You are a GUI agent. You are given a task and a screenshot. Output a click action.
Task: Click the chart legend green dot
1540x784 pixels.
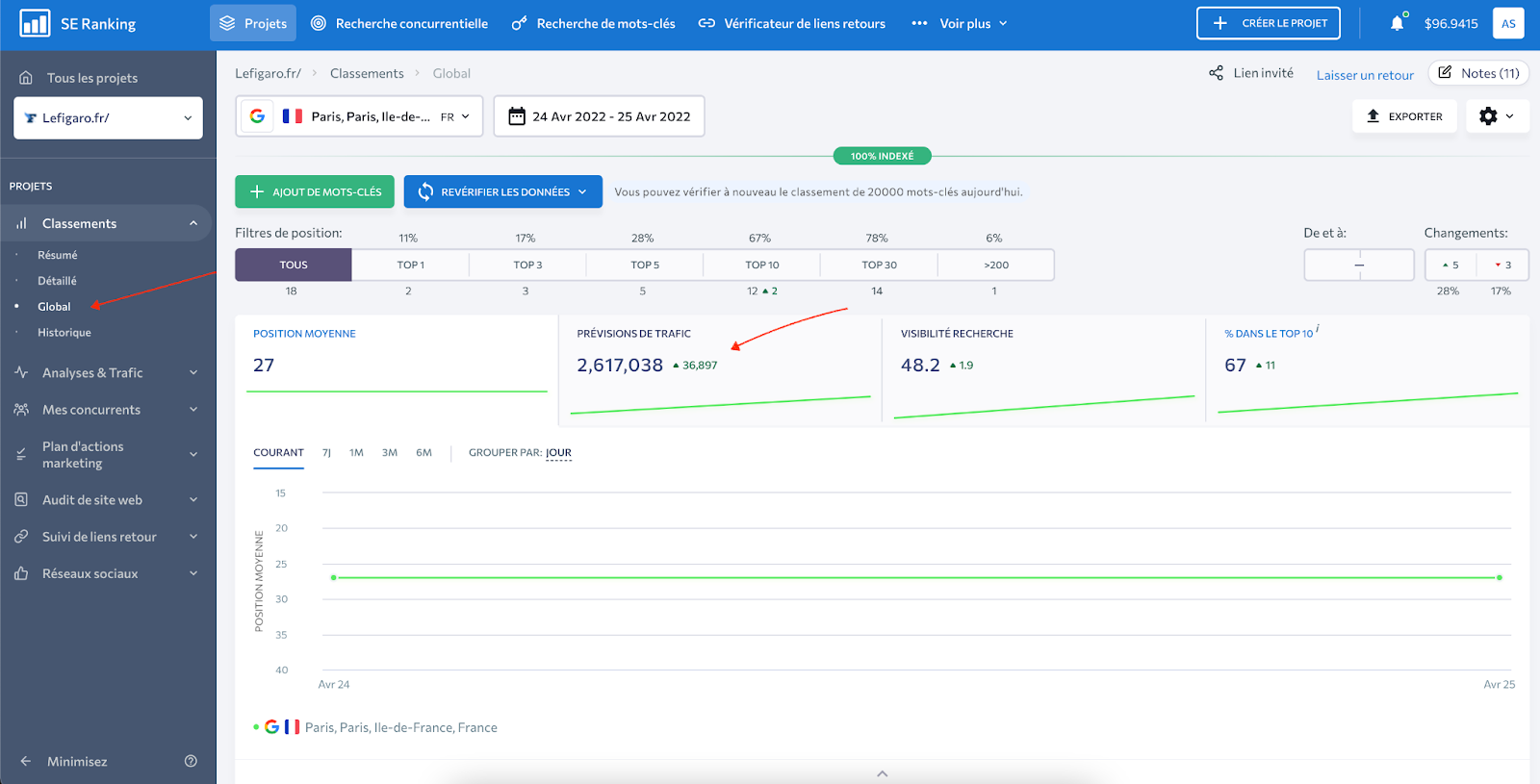click(256, 727)
